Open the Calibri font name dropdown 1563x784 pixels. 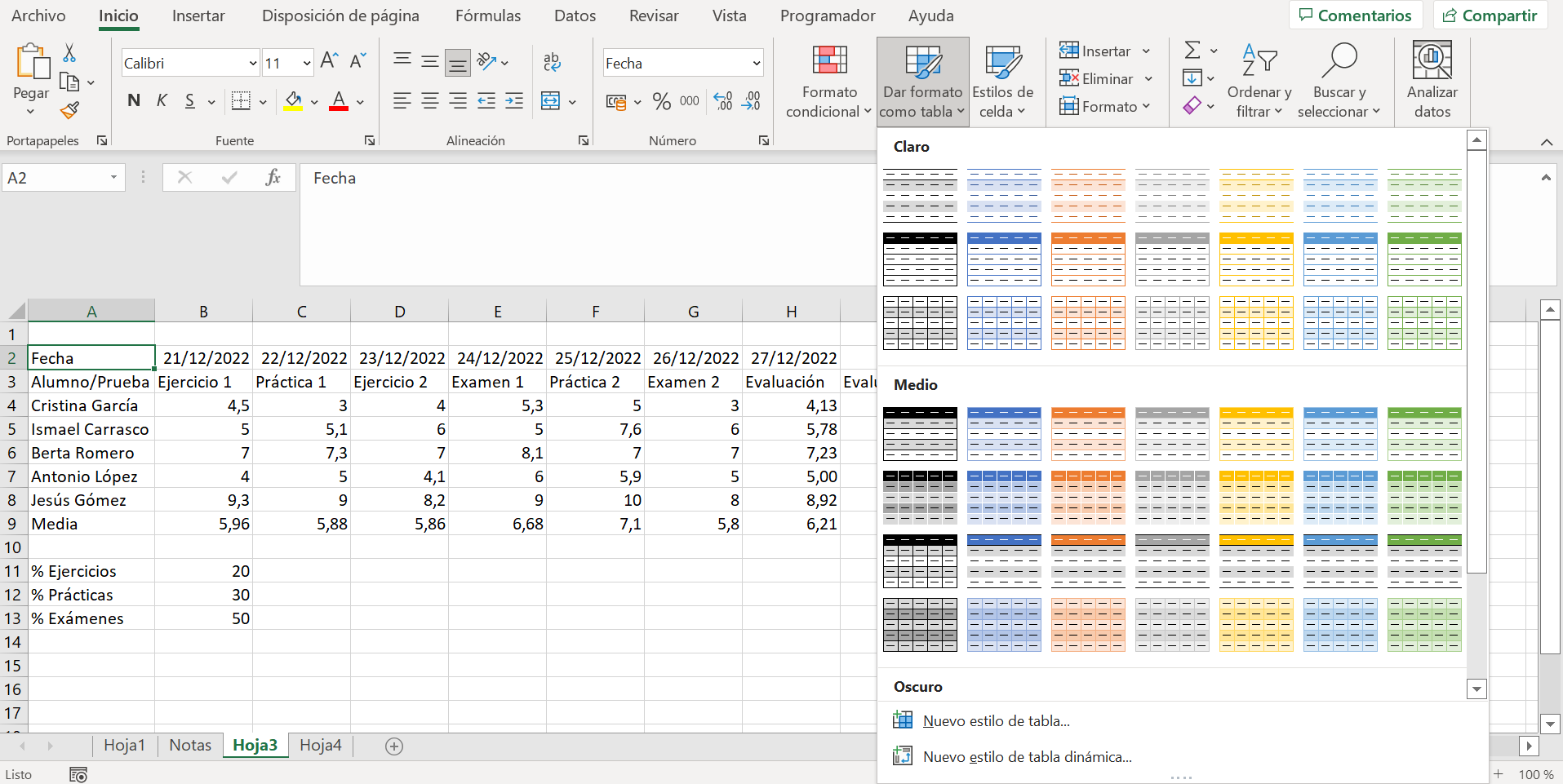point(253,63)
